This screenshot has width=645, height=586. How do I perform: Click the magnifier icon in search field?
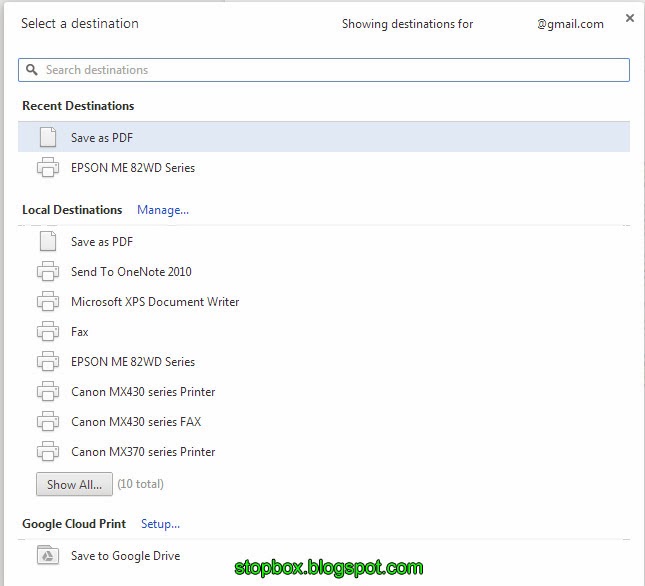click(x=31, y=69)
